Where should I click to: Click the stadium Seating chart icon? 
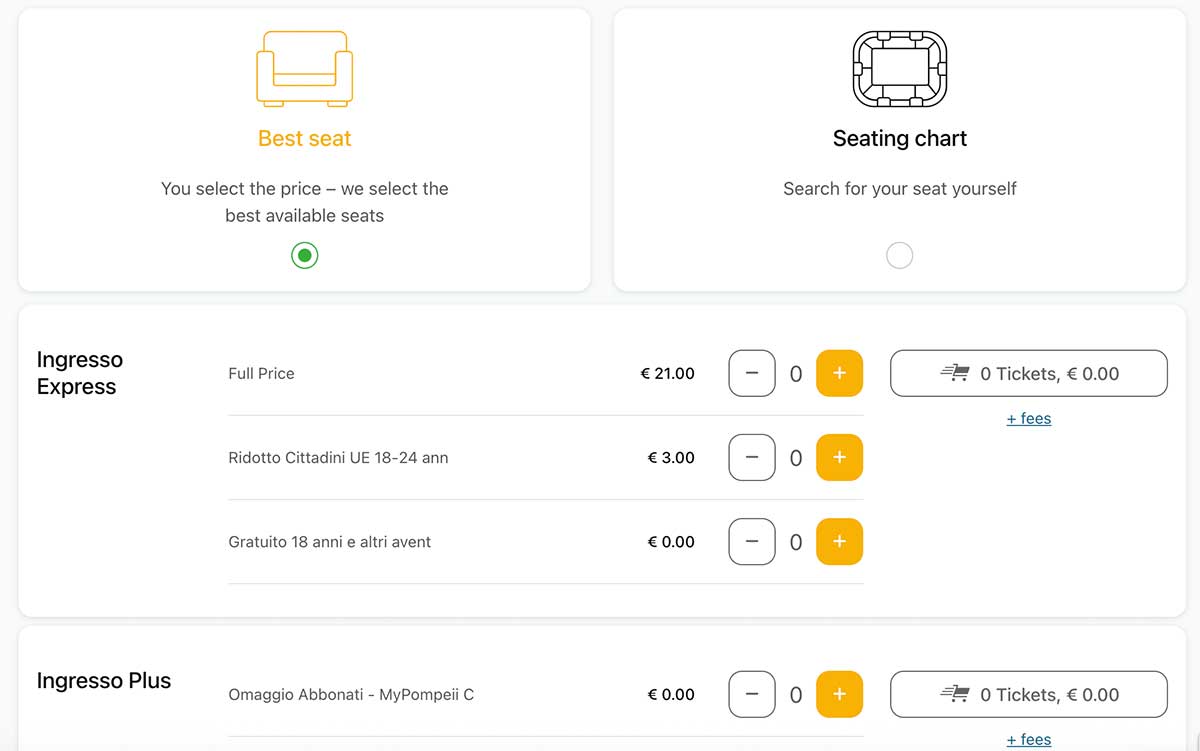[899, 69]
